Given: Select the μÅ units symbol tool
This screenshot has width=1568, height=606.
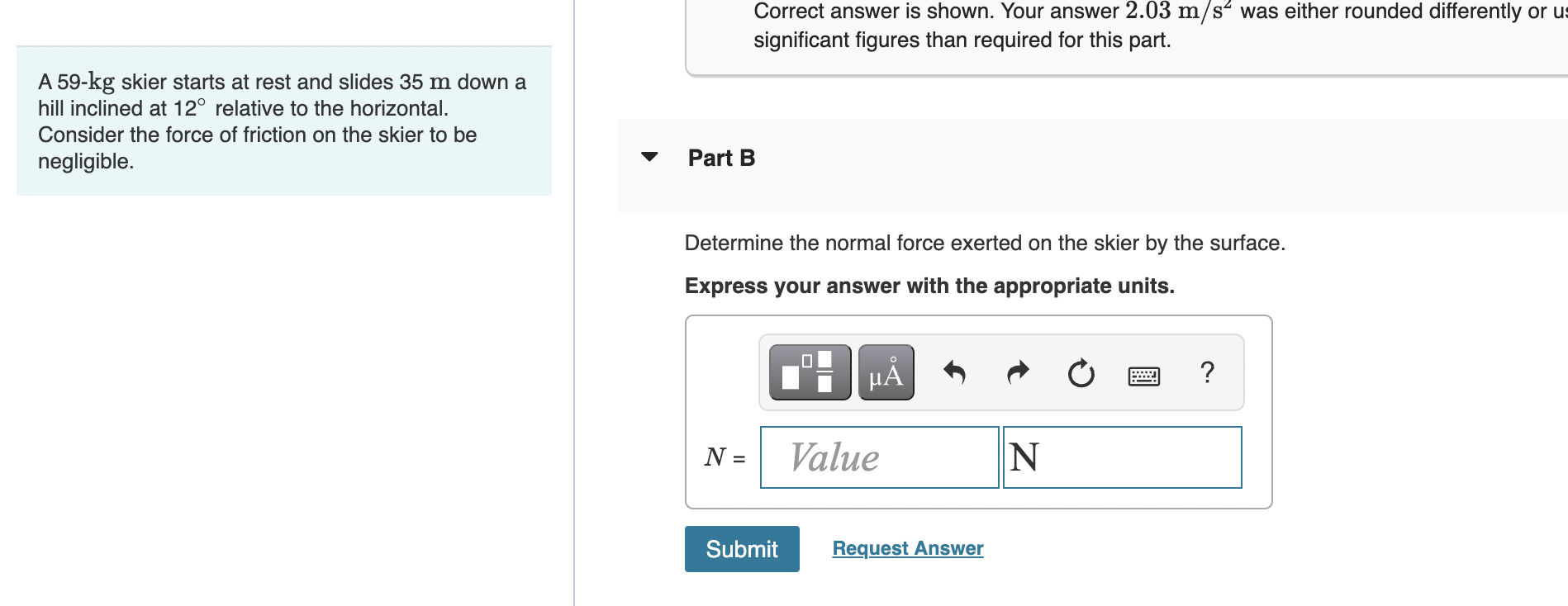Looking at the screenshot, I should 884,372.
